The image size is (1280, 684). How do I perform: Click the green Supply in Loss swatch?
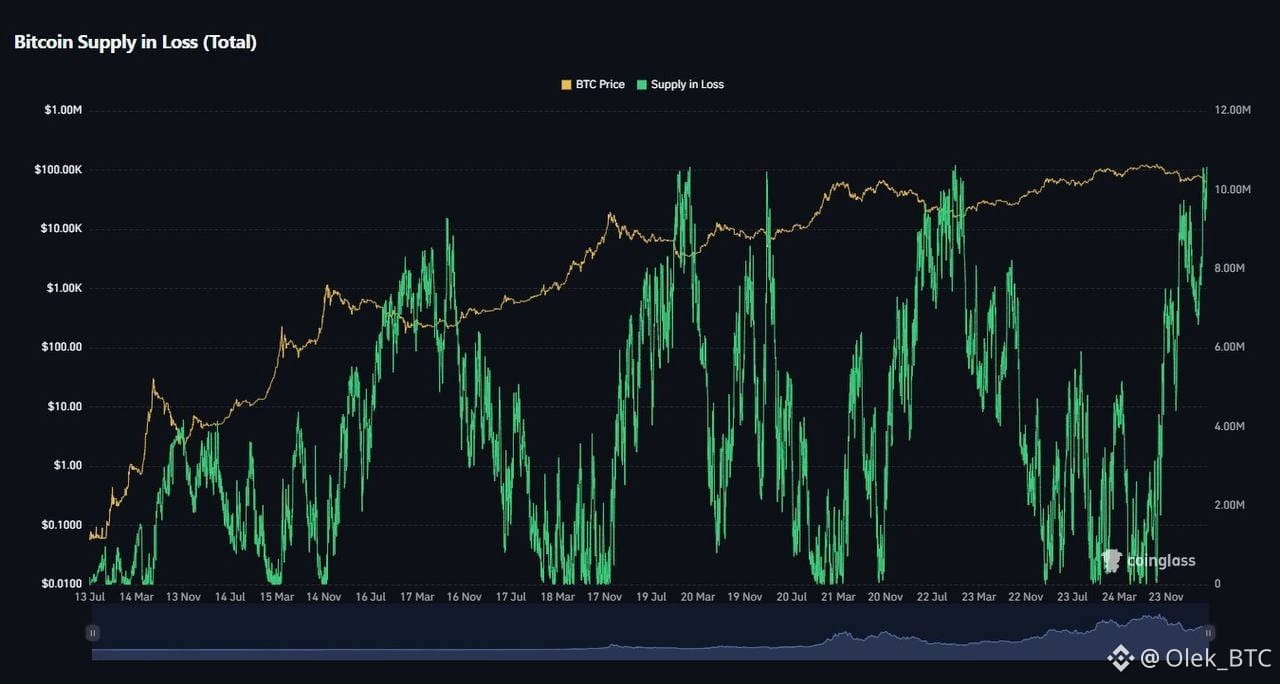[x=642, y=85]
